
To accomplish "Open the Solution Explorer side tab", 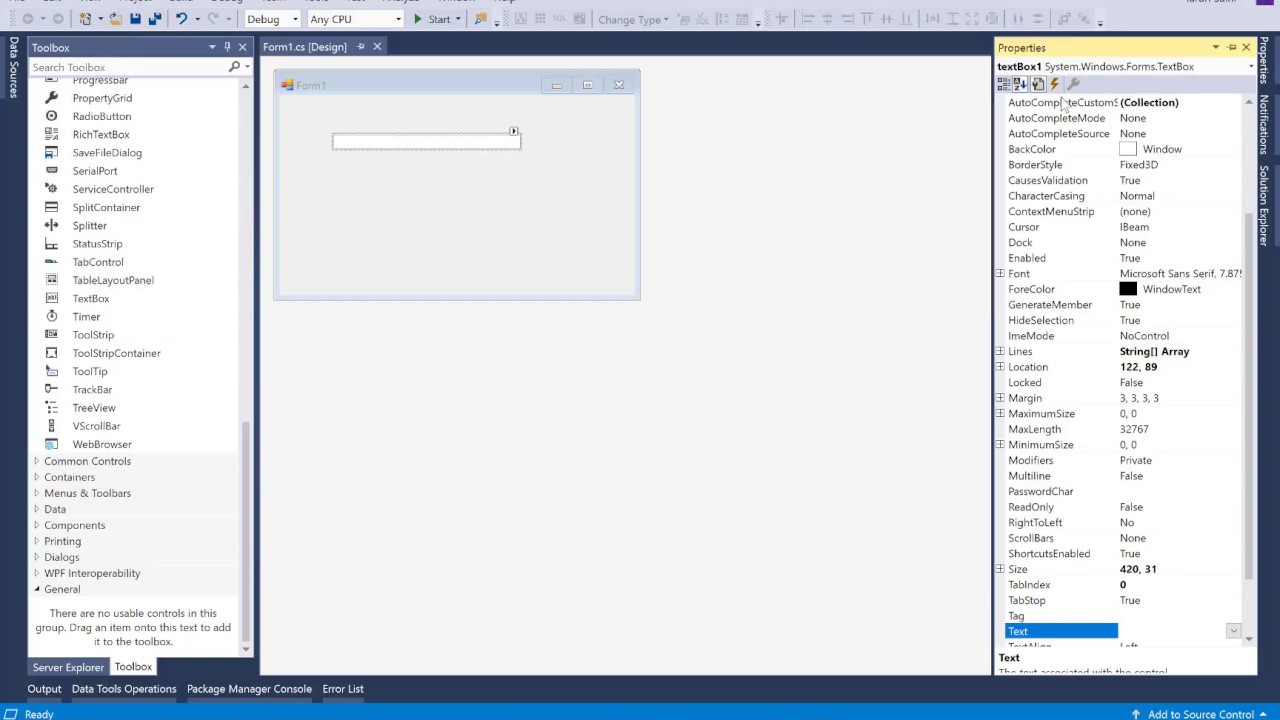I will 1264,206.
